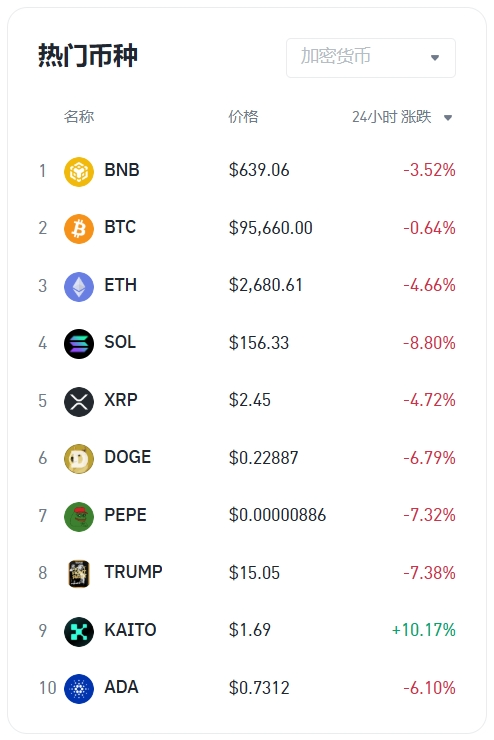Click the TRUMP coin icon
Screen dimensions: 494x740
tap(79, 573)
